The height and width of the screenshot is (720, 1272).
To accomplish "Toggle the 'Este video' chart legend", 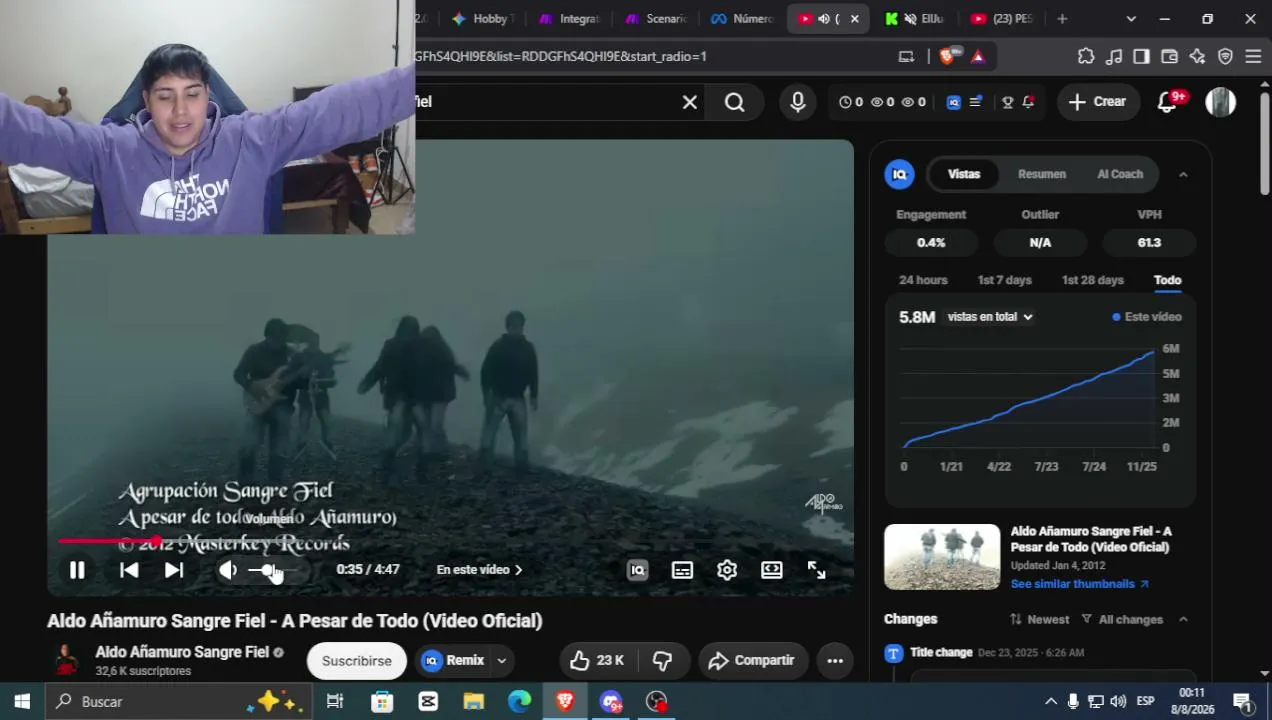I will pyautogui.click(x=1147, y=317).
